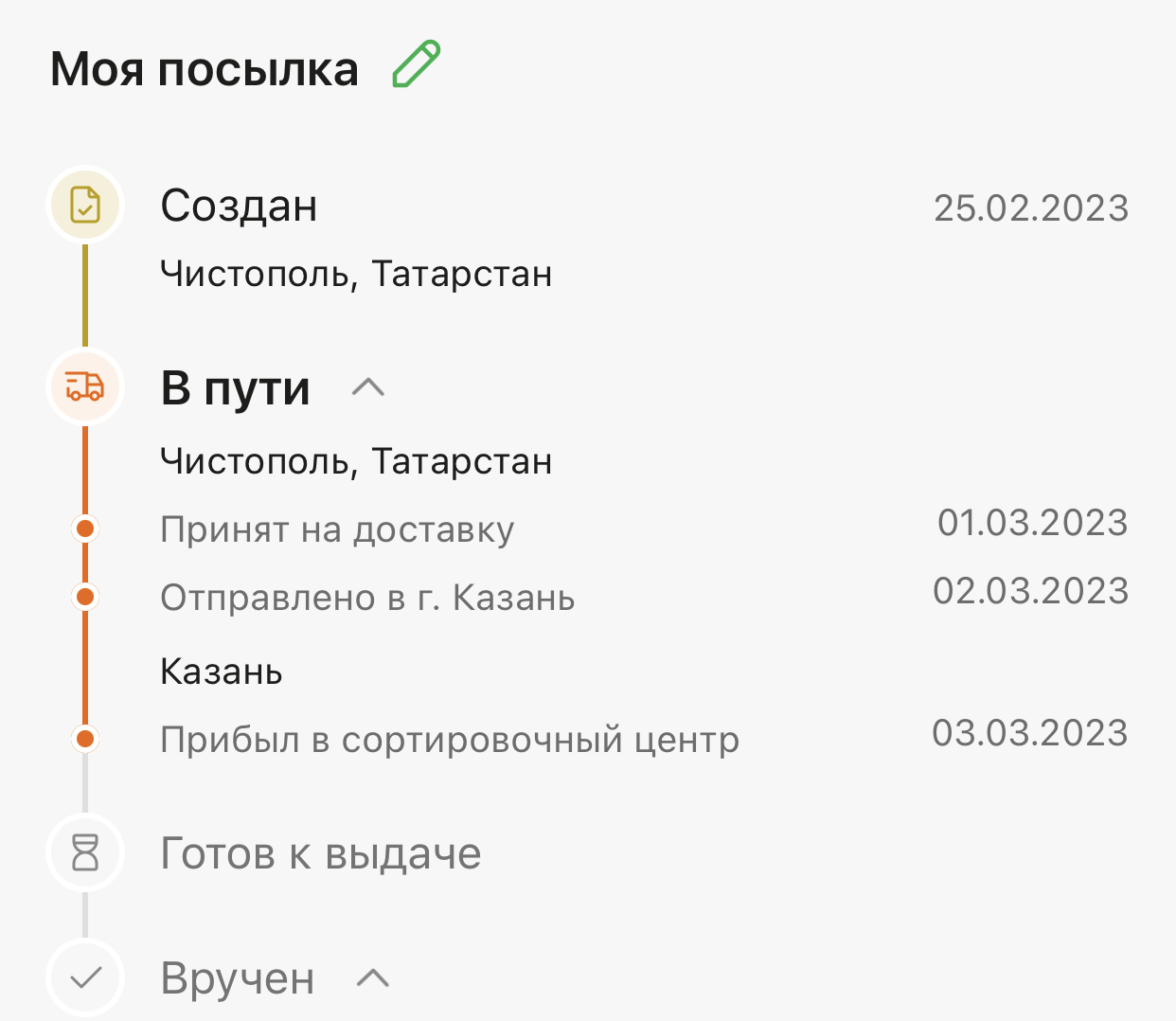1176x1021 pixels.
Task: Collapse the Вручен section chevron
Action: 373,977
